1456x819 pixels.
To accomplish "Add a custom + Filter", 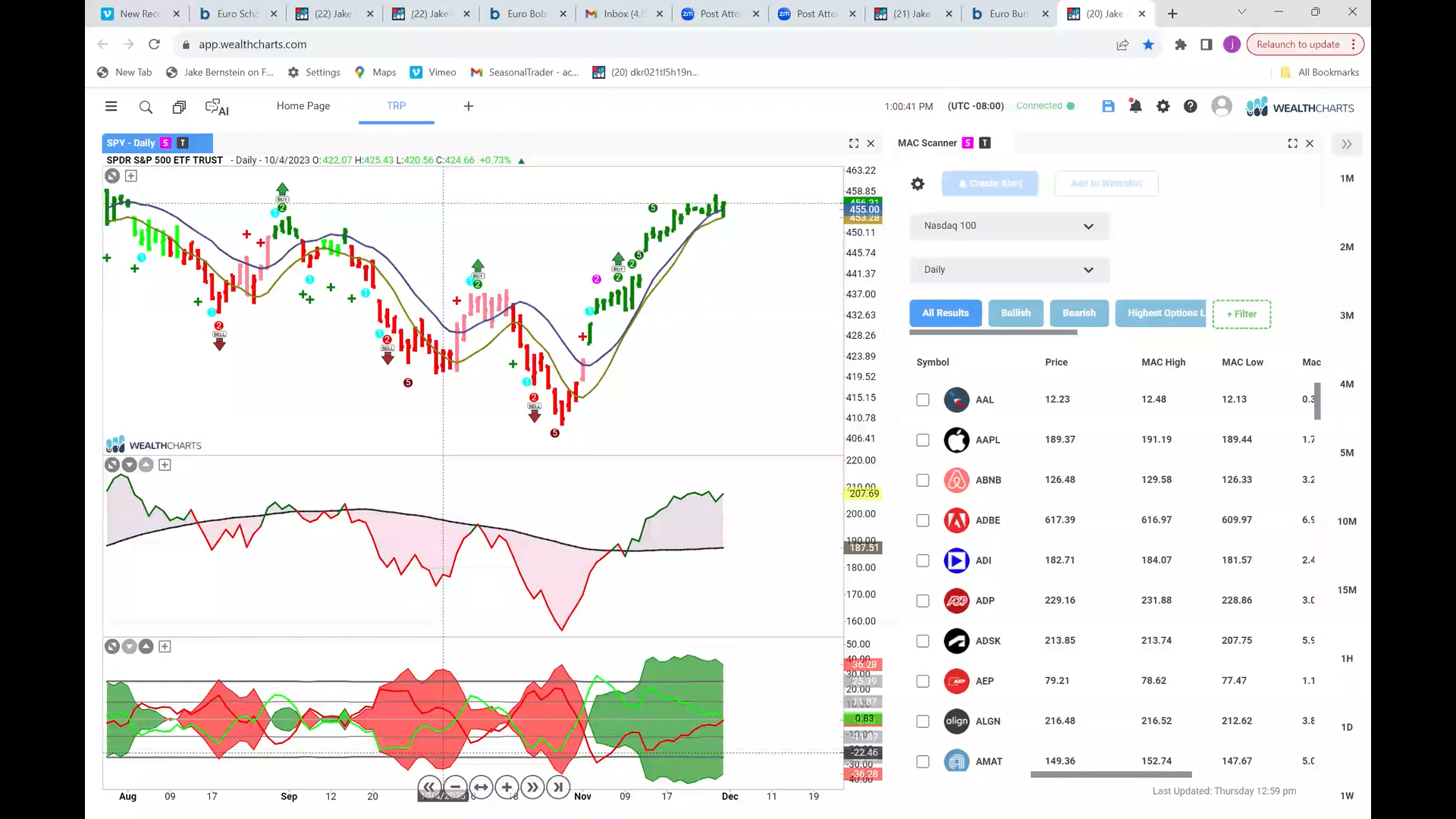I will tap(1241, 314).
